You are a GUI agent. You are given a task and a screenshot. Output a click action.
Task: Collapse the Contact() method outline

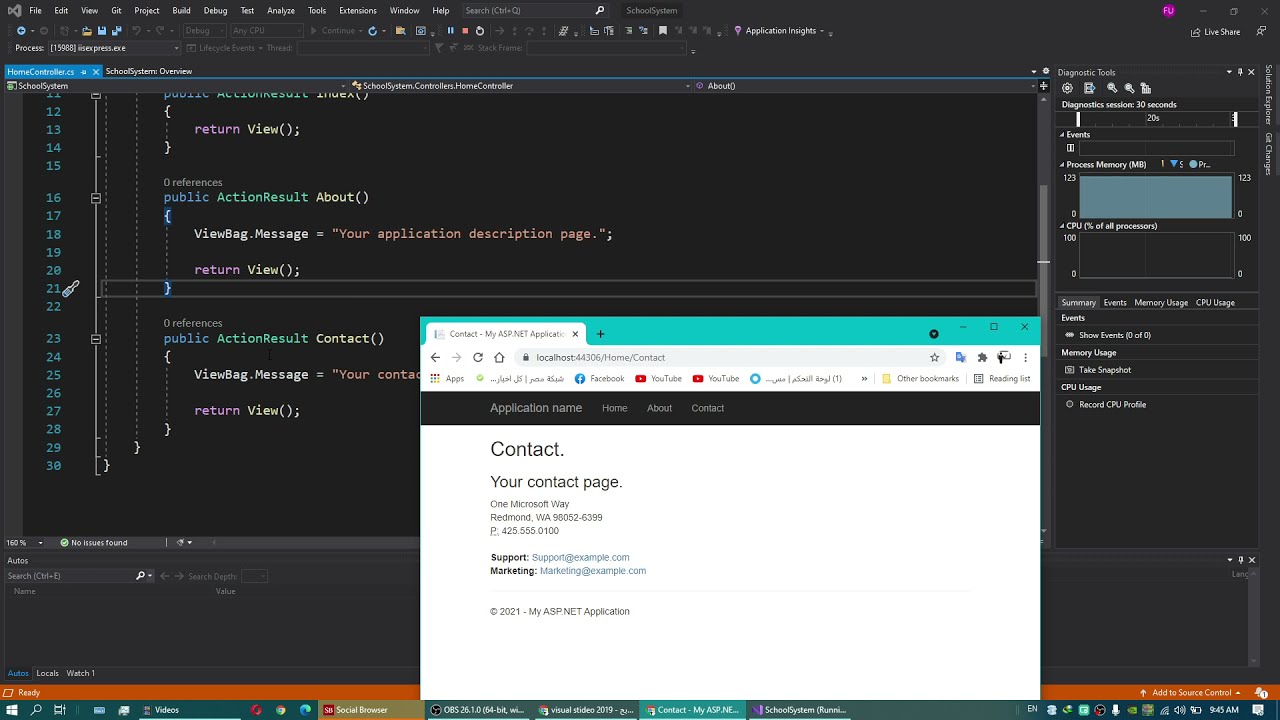(96, 339)
